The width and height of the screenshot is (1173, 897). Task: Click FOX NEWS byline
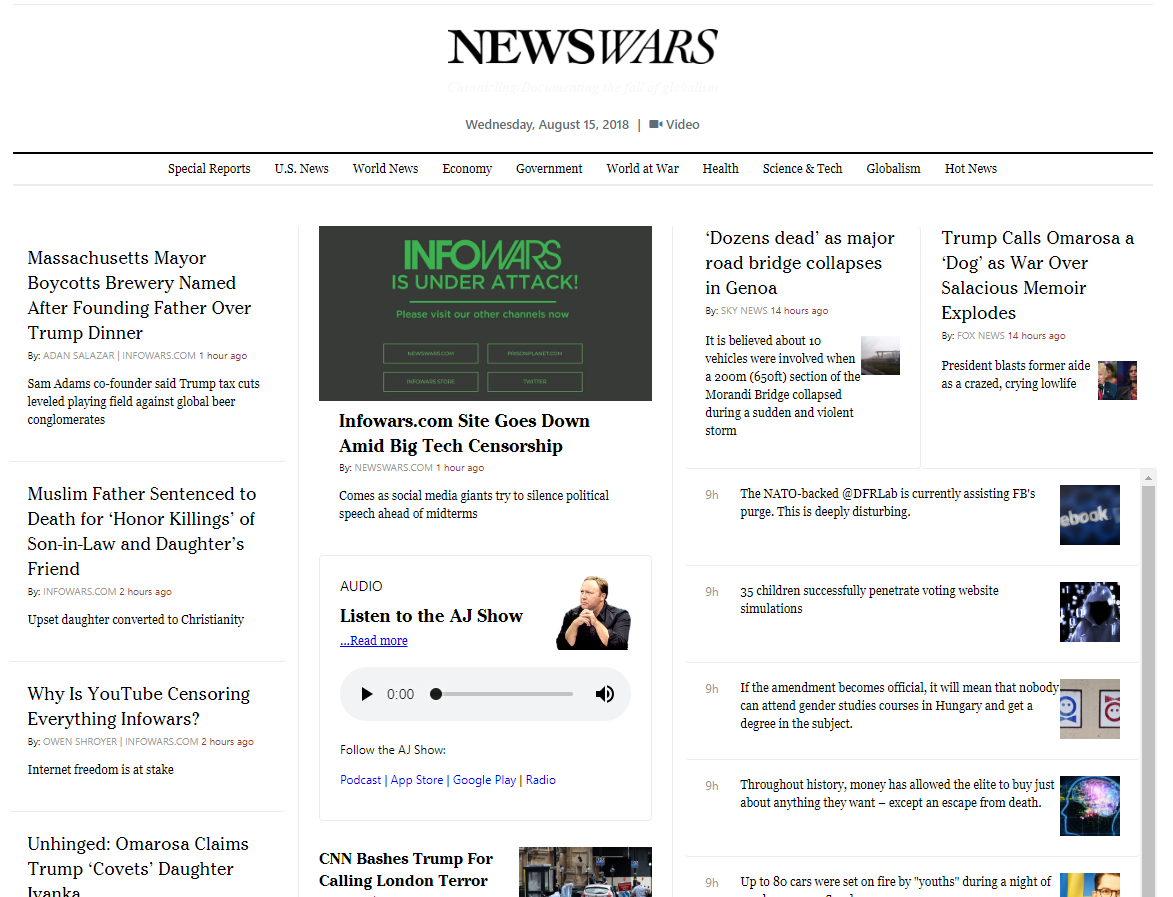coord(981,335)
